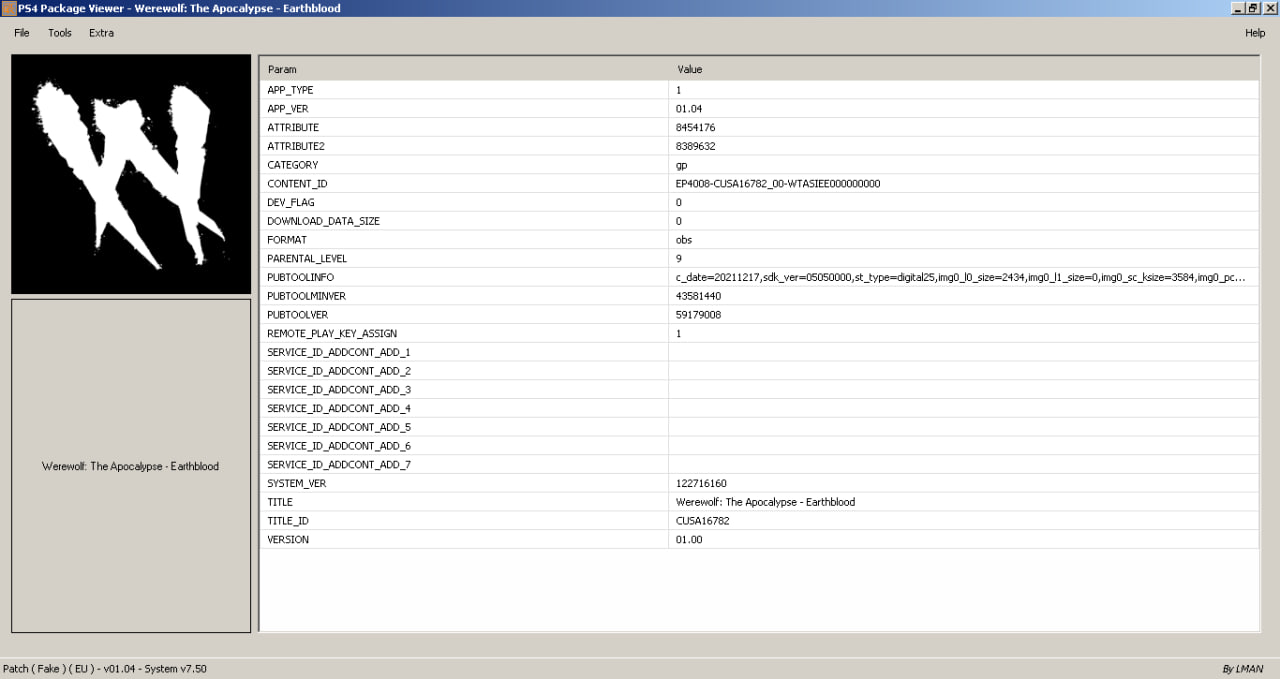This screenshot has height=679, width=1280.
Task: Select the SERVICE_ID_ADDCONT_ADD_4 row
Action: click(760, 408)
